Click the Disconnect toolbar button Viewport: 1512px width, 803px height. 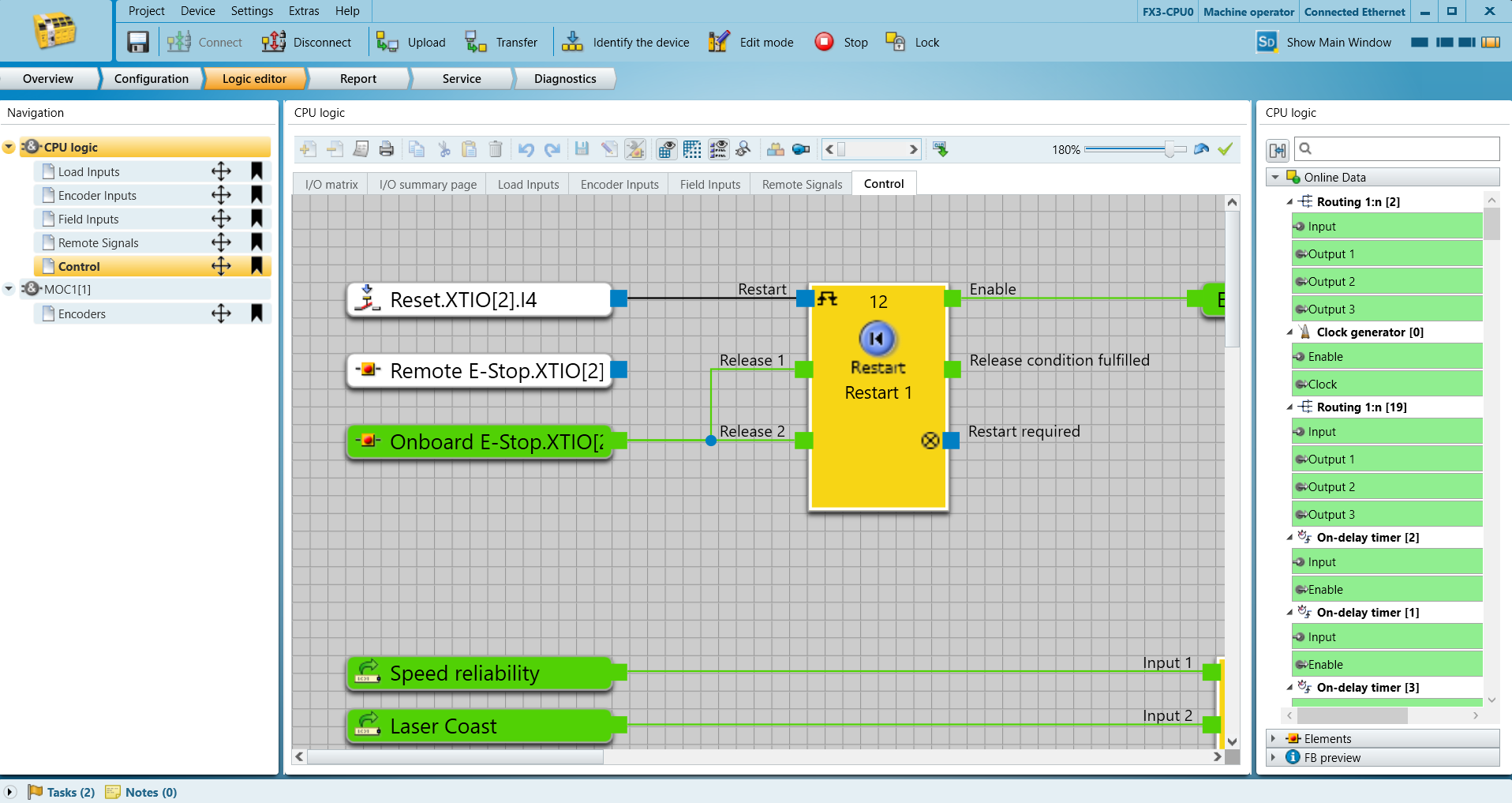click(306, 42)
